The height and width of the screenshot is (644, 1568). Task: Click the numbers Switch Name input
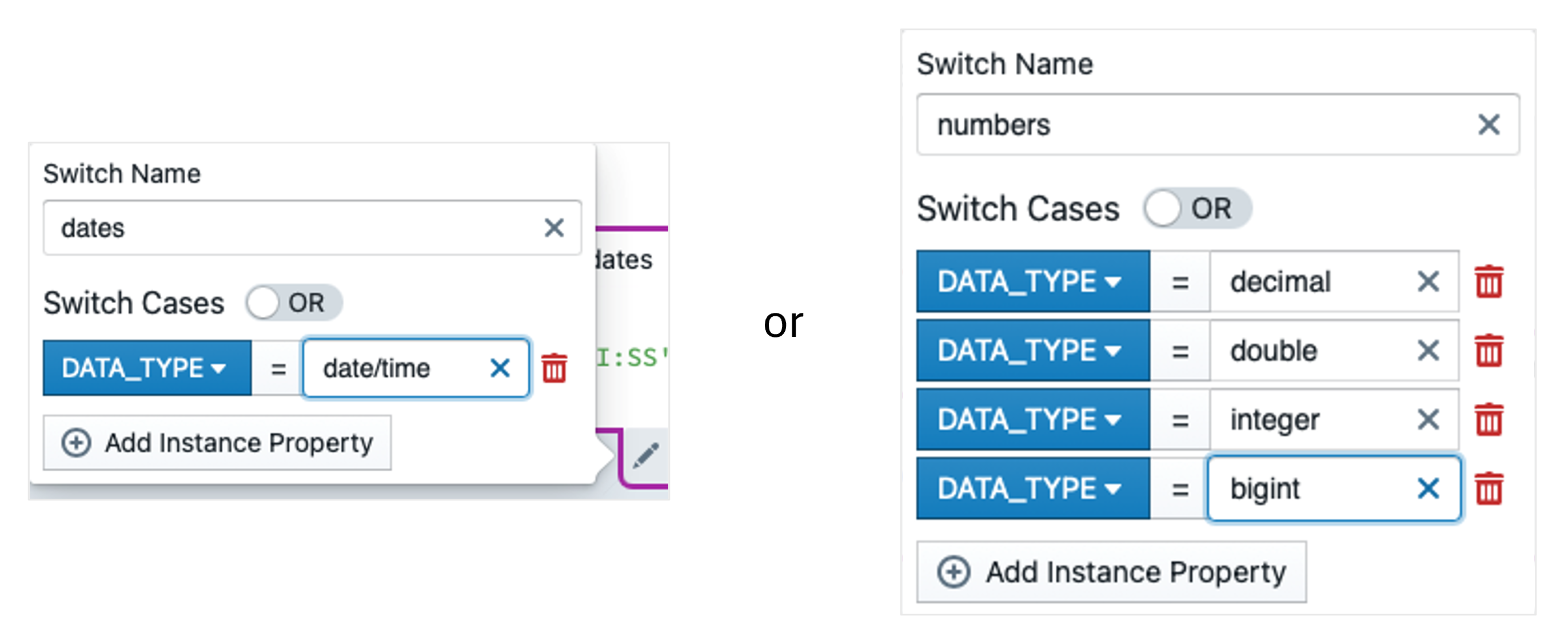click(x=1193, y=125)
